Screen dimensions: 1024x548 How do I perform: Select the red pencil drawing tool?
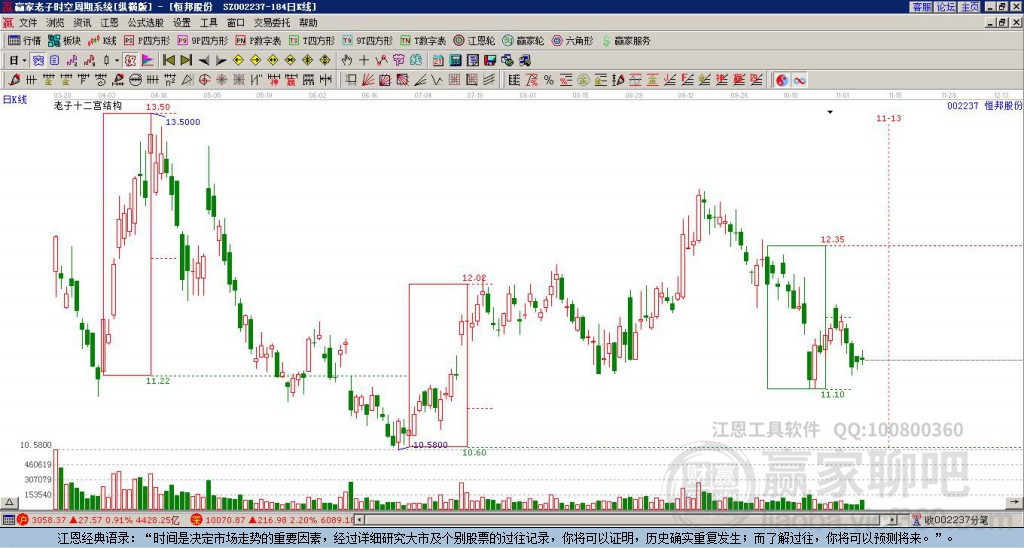[14, 80]
